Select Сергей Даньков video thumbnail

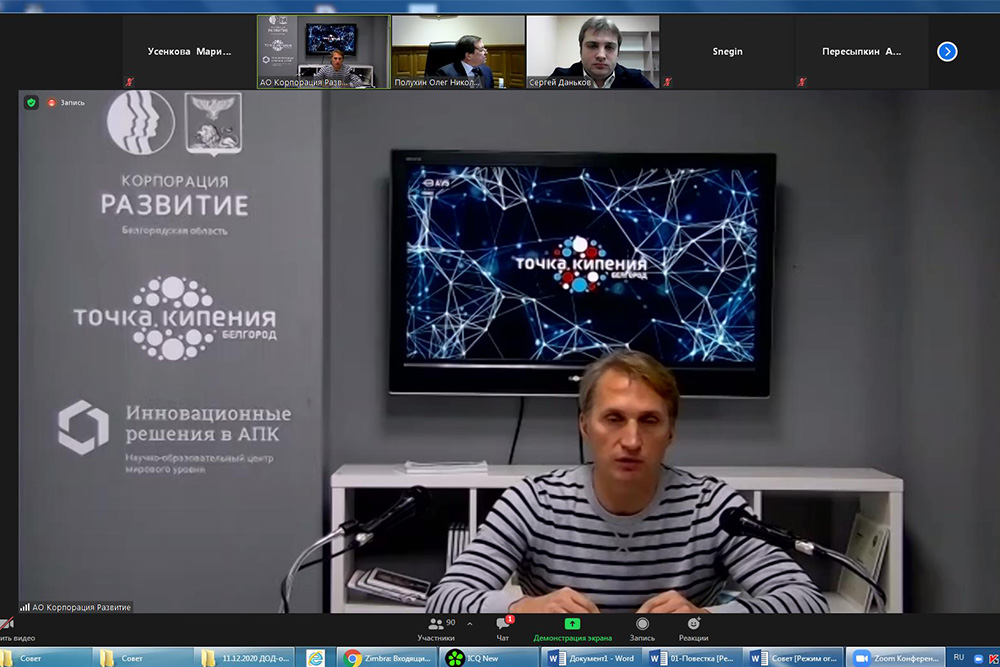click(592, 52)
